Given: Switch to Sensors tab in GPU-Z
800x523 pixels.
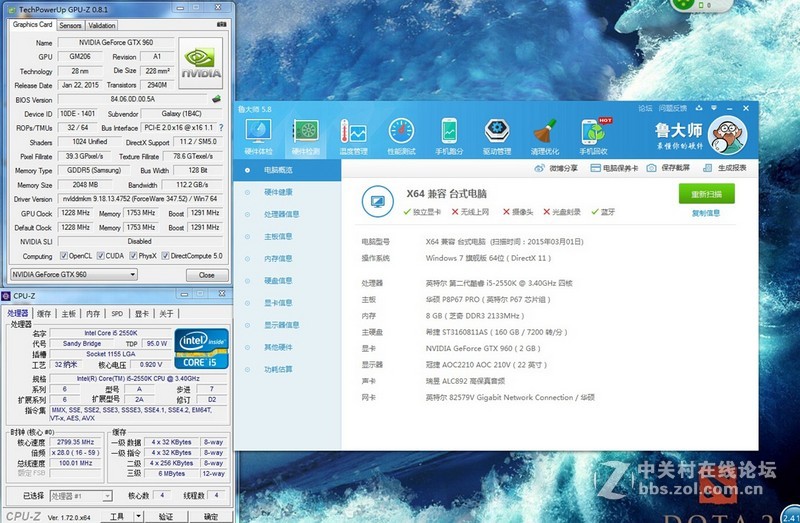Looking at the screenshot, I should [70, 25].
